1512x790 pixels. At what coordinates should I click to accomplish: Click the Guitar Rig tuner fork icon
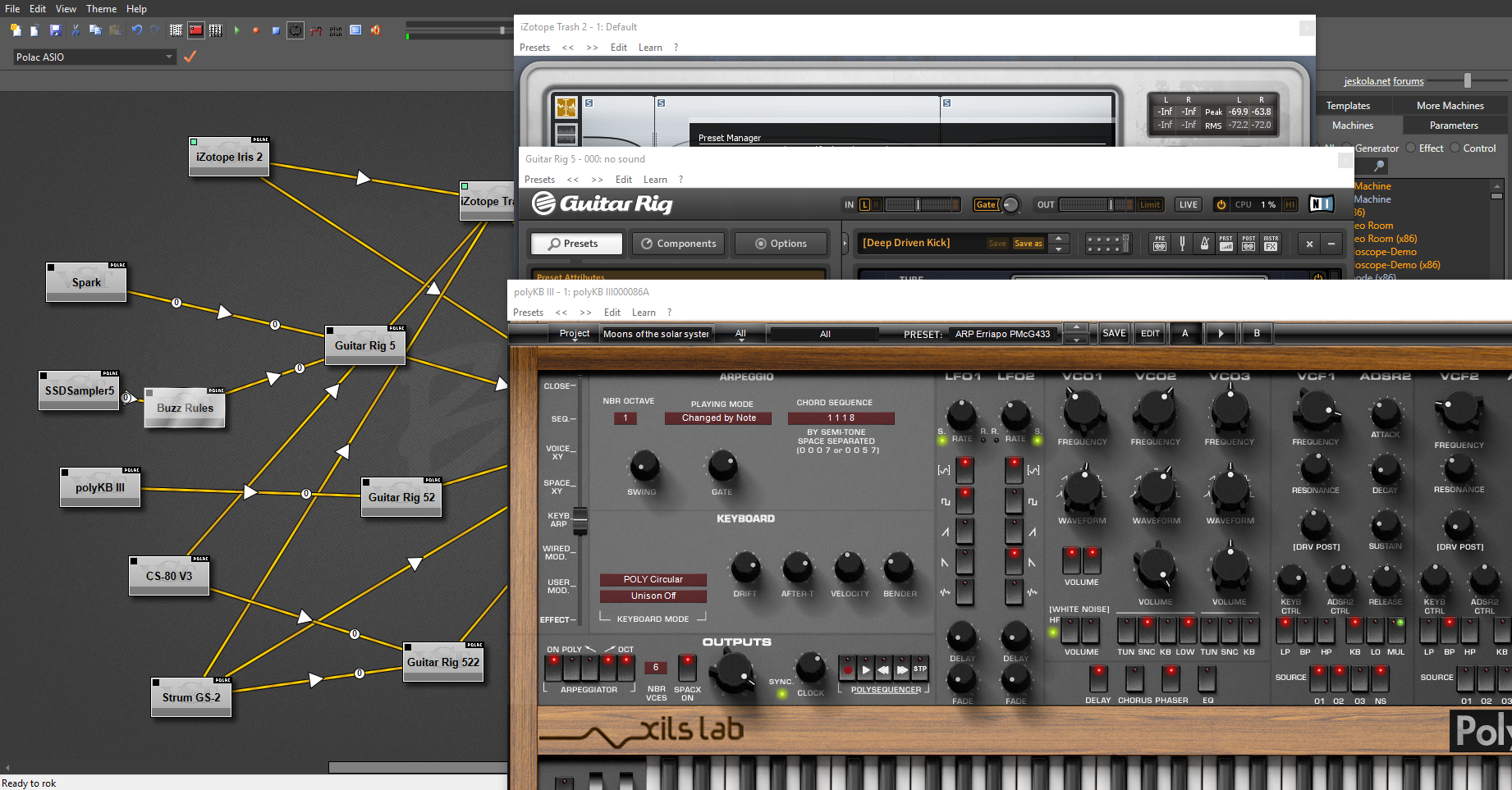coord(1182,244)
